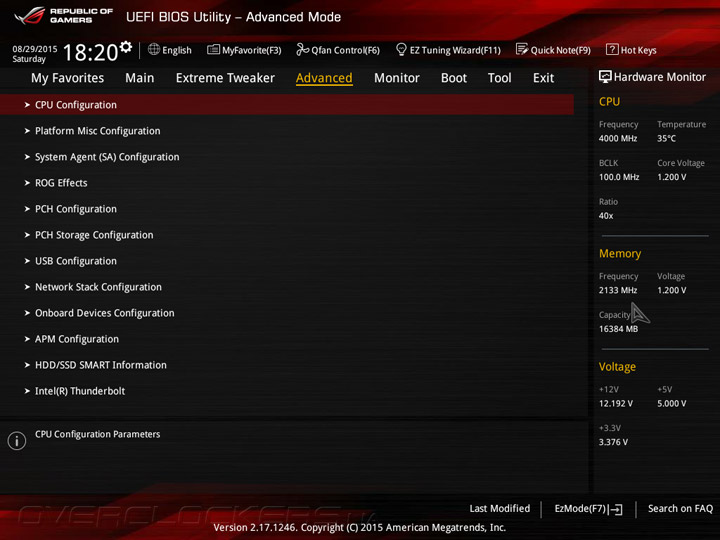Go to the Exit tab
Viewport: 720px width, 540px height.
[543, 78]
